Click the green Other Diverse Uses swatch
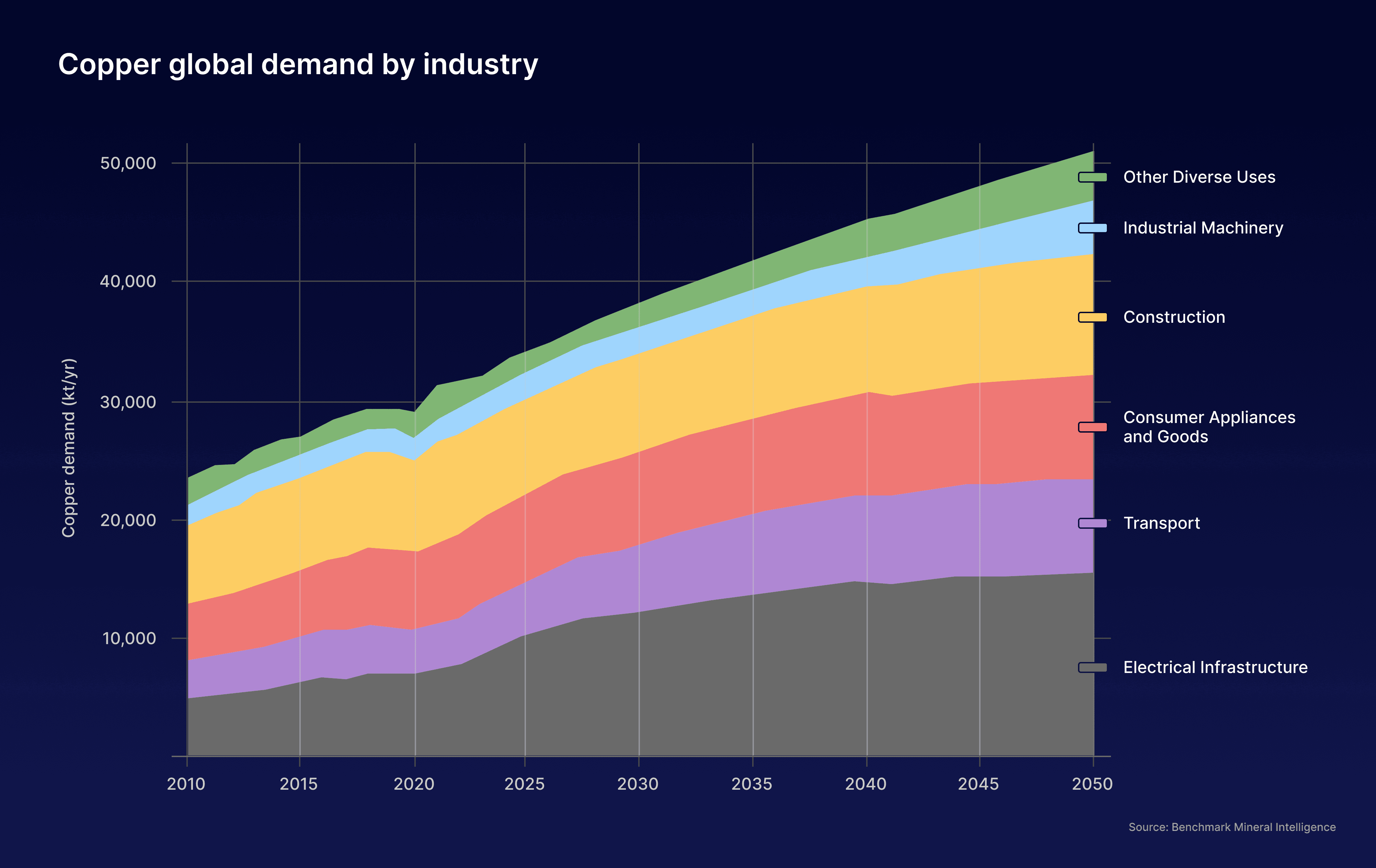 point(1092,177)
